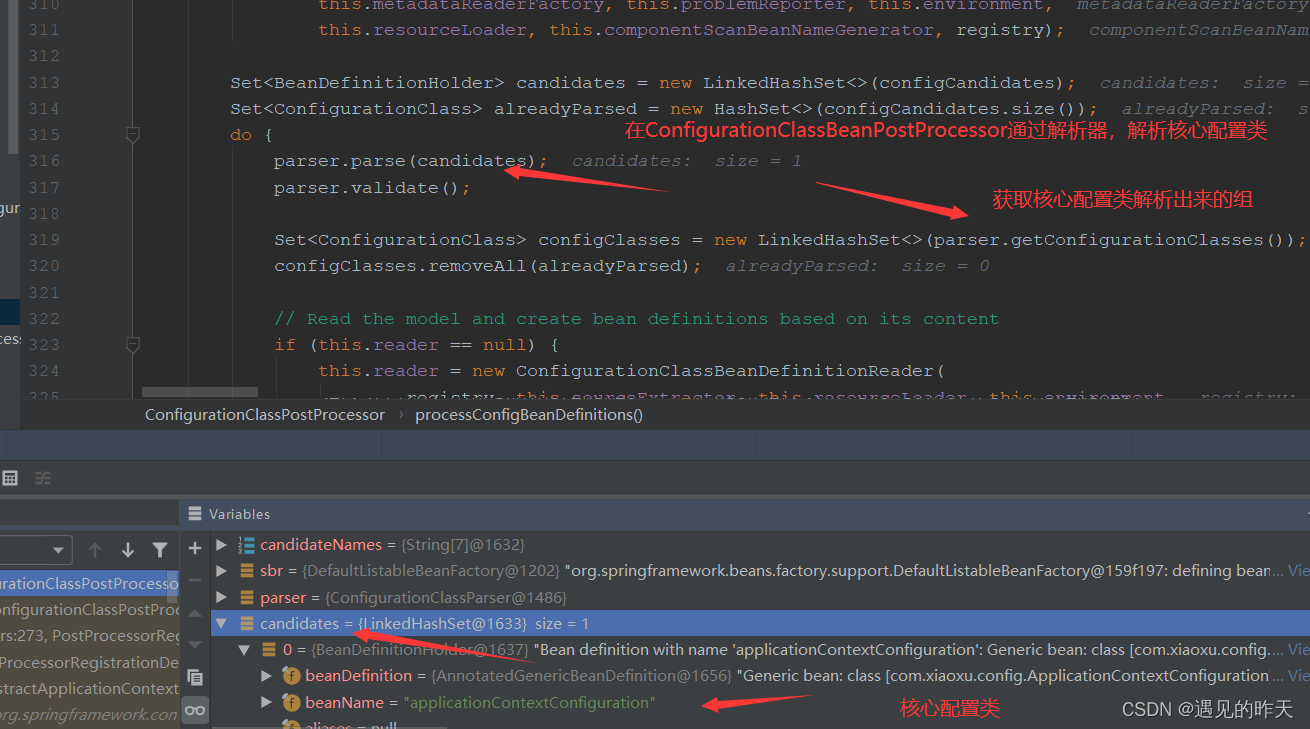1310x729 pixels.
Task: Click the Evaluate Expression calculator icon
Action: [9, 478]
